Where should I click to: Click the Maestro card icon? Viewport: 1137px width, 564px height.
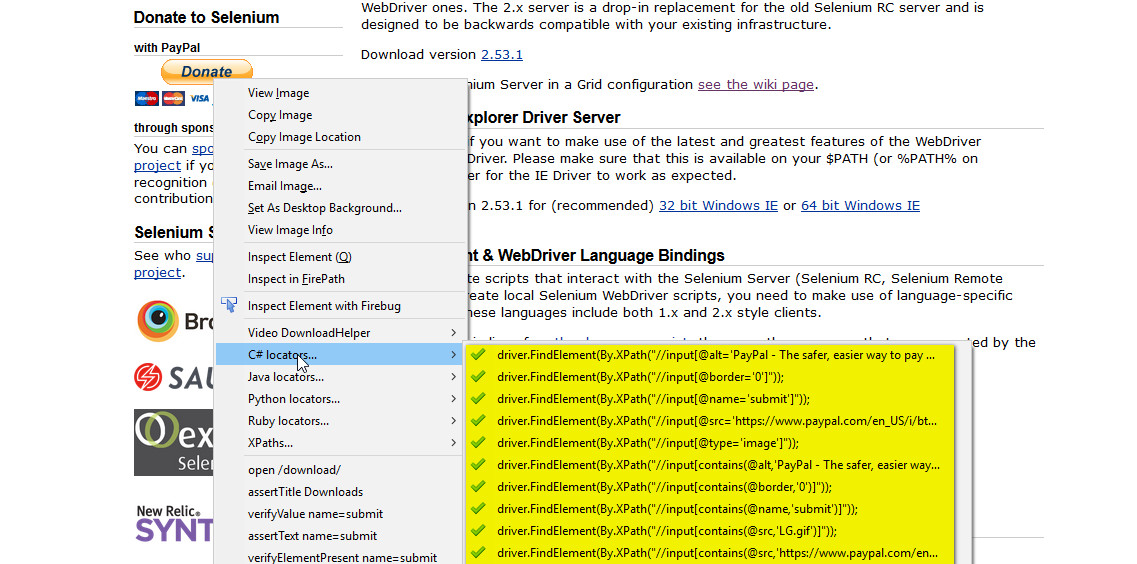click(x=146, y=99)
